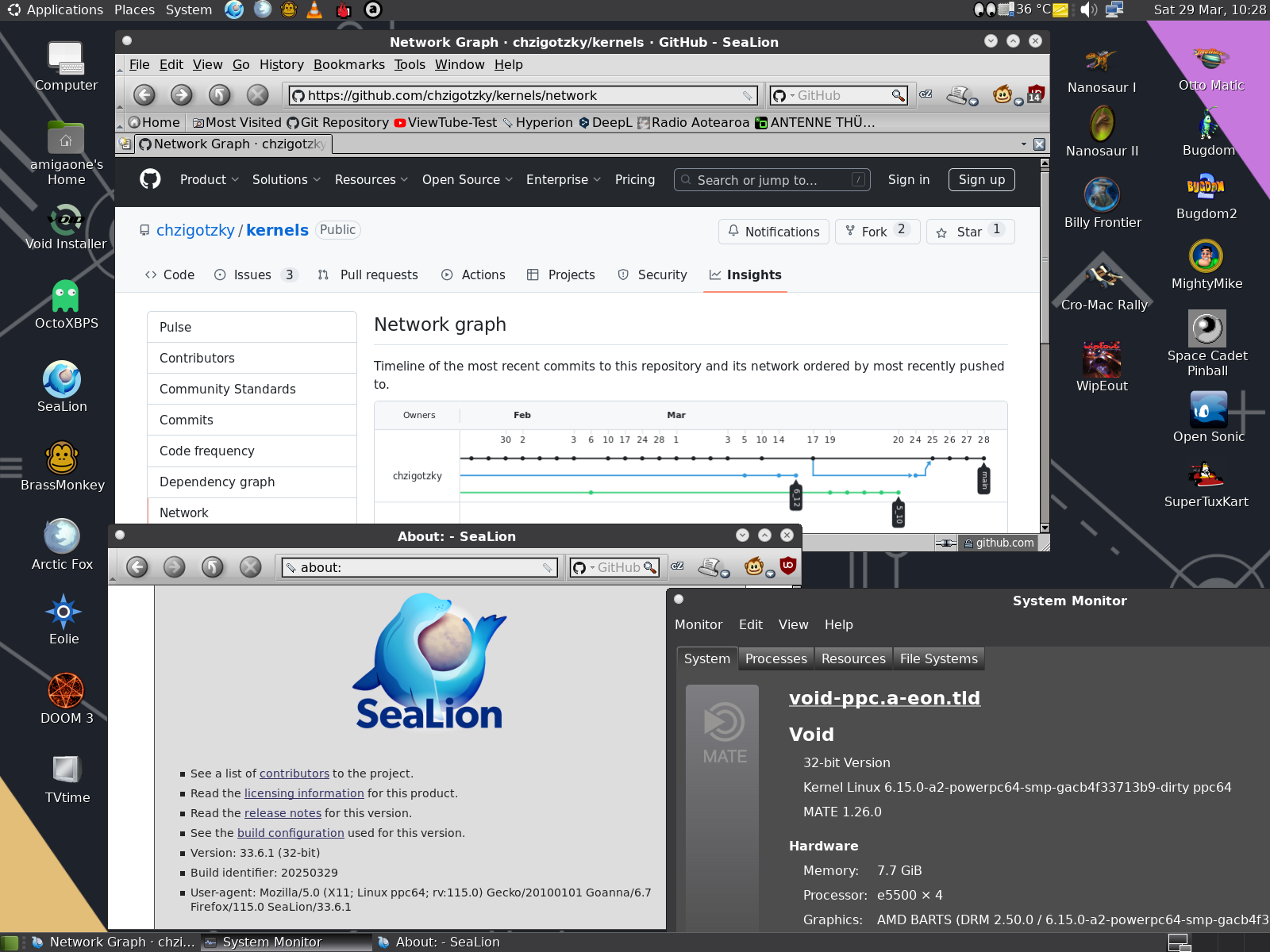Switch to the File Systems tab in System Monitor
Image resolution: width=1270 pixels, height=952 pixels.
tap(938, 658)
